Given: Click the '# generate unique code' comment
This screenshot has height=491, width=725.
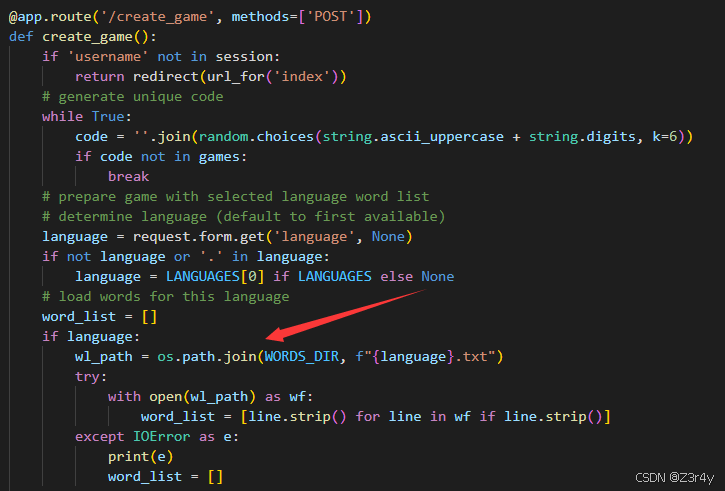Looking at the screenshot, I should click(x=133, y=96).
